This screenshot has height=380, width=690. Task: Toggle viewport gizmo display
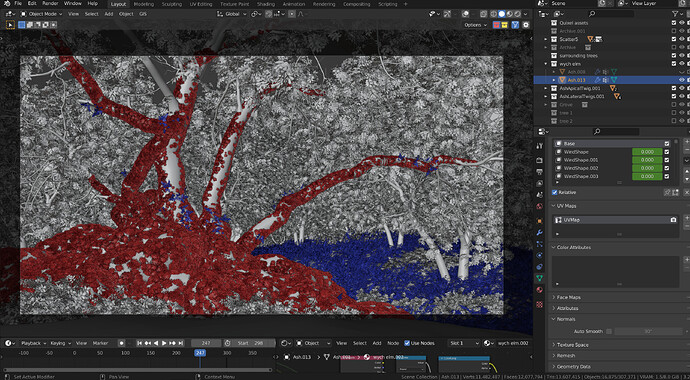coord(448,14)
